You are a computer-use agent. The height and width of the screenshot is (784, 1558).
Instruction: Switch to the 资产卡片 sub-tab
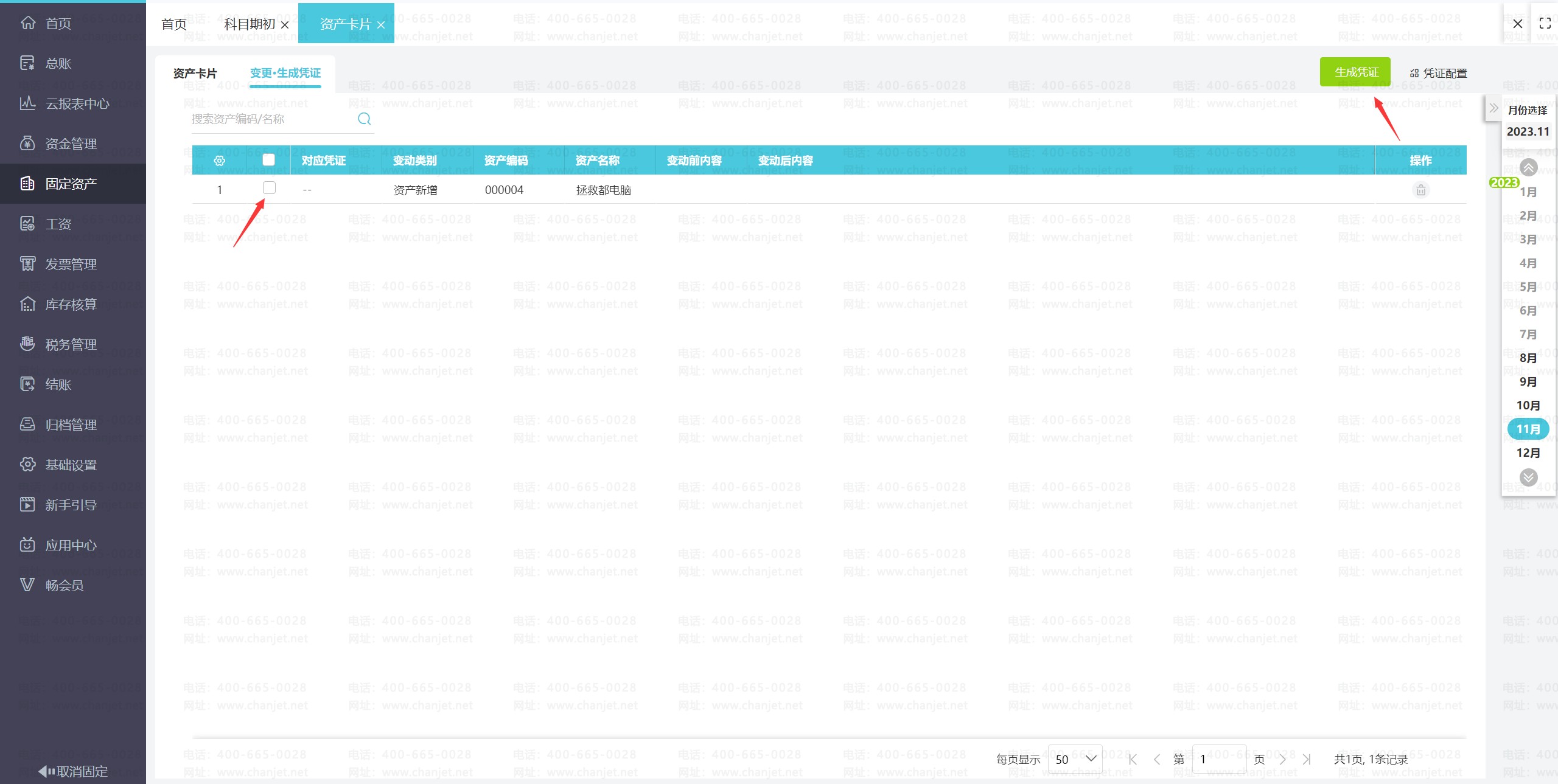tap(195, 74)
